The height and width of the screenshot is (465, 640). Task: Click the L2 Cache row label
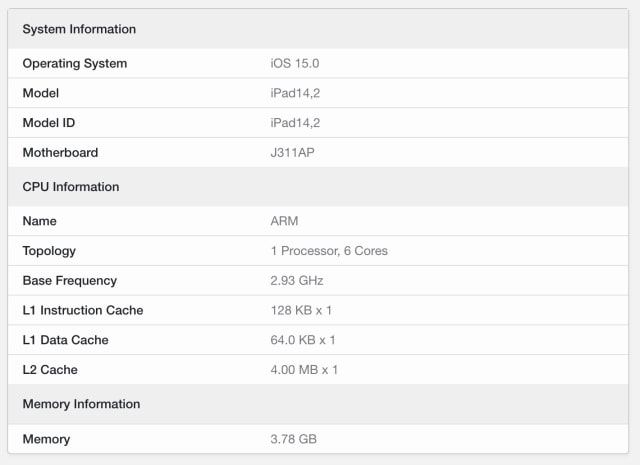pyautogui.click(x=50, y=370)
